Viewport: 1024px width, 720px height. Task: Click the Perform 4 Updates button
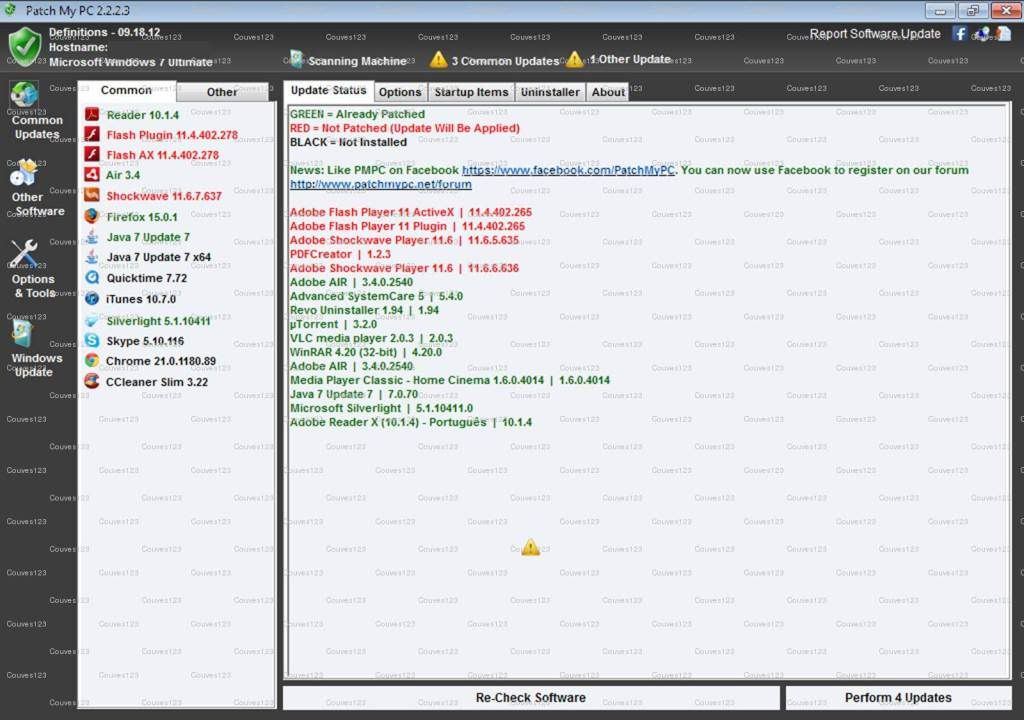coord(898,698)
